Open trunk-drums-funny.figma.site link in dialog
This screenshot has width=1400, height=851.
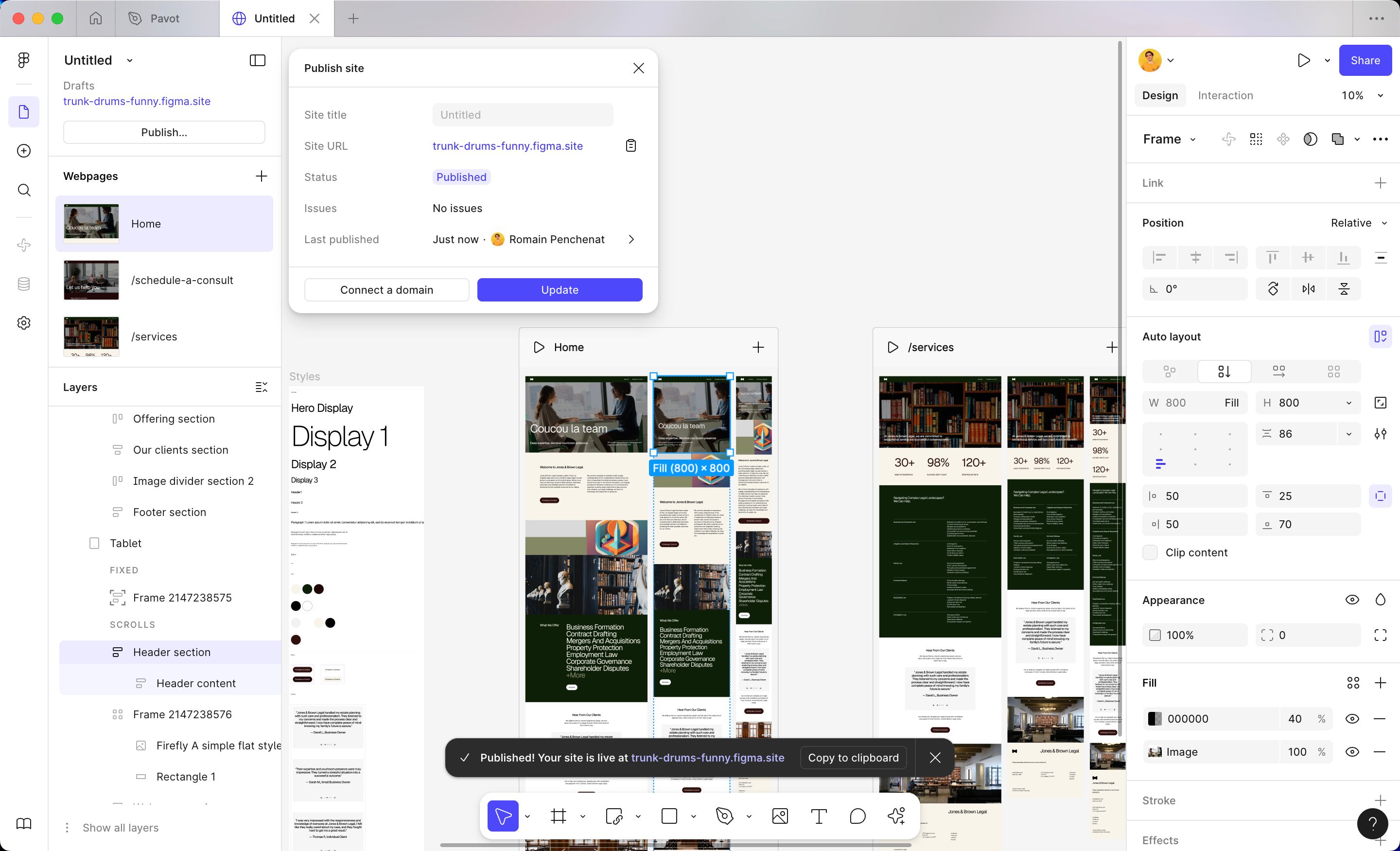click(x=507, y=145)
